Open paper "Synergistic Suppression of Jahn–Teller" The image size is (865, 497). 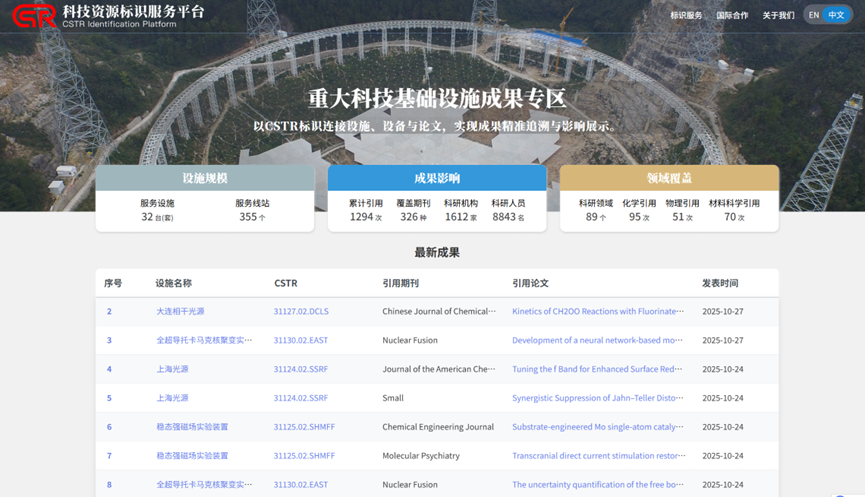click(598, 398)
